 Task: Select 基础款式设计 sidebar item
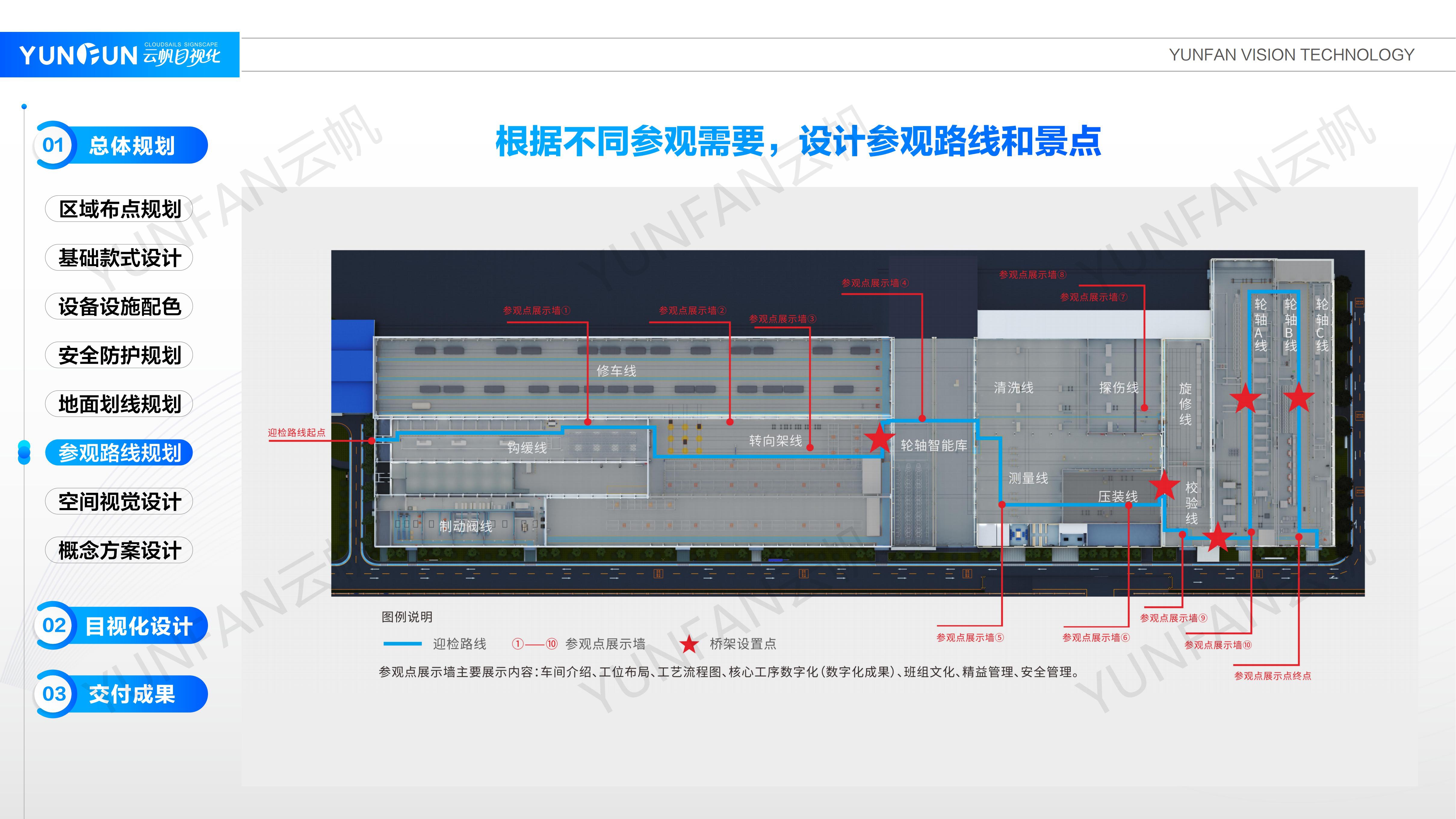coord(119,258)
